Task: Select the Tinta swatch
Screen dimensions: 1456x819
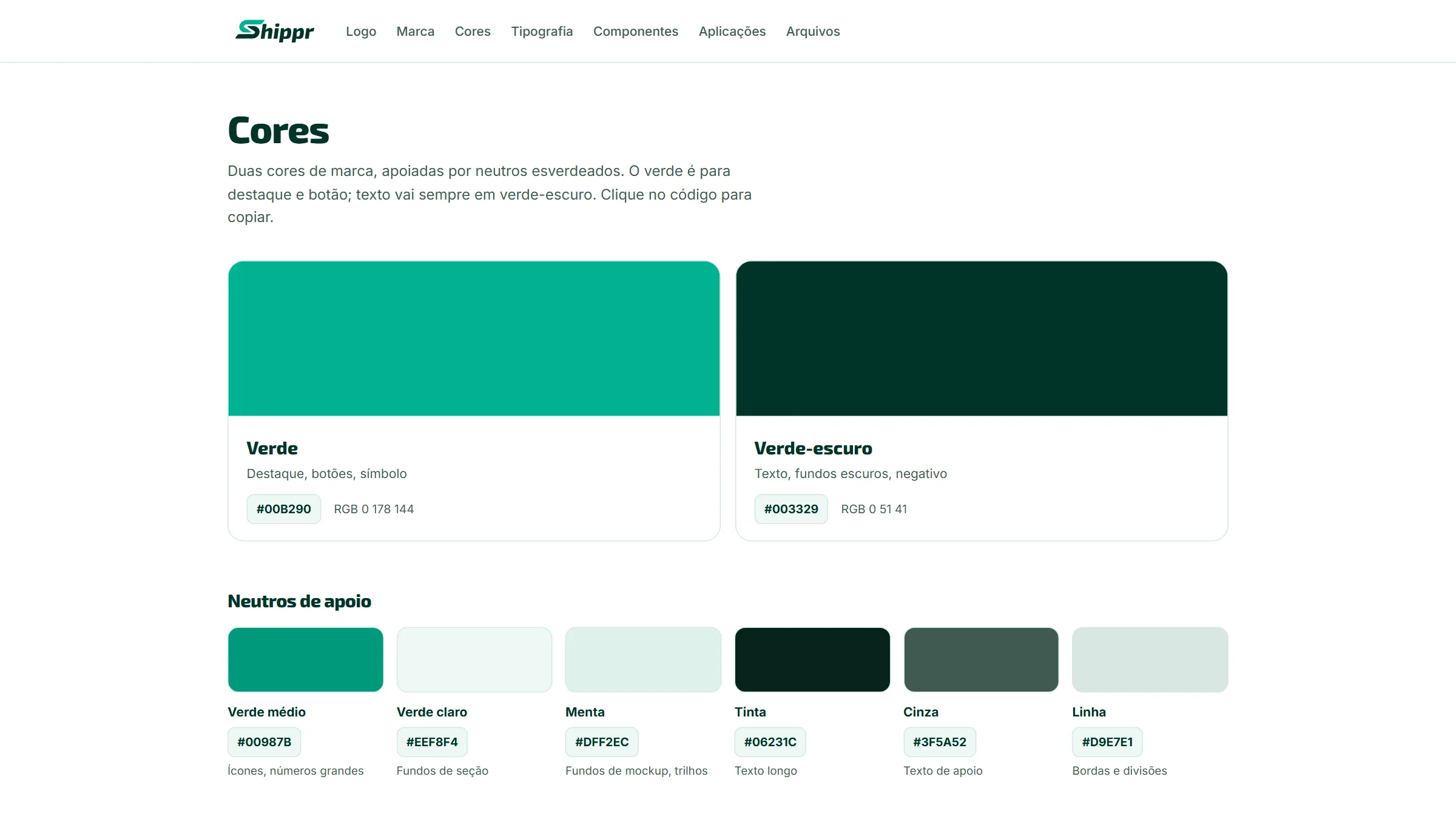Action: click(x=812, y=659)
